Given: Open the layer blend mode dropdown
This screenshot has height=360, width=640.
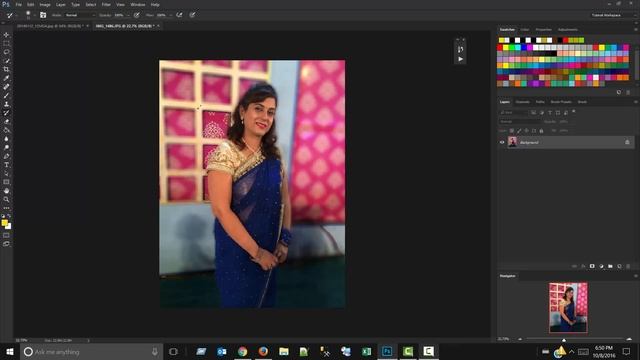Looking at the screenshot, I should pyautogui.click(x=519, y=122).
